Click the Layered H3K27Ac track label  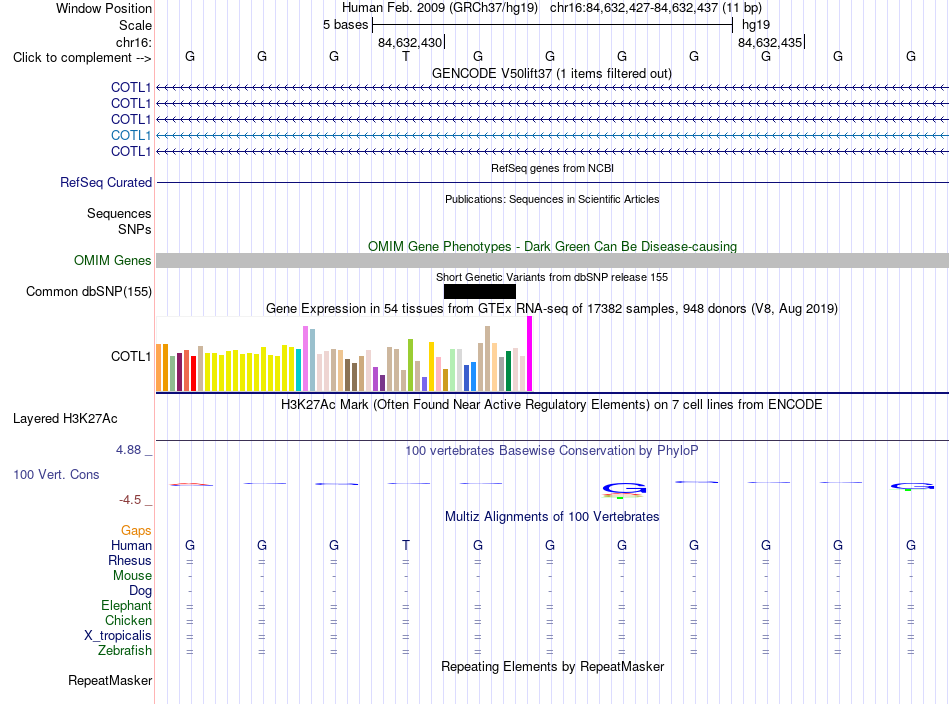point(65,419)
